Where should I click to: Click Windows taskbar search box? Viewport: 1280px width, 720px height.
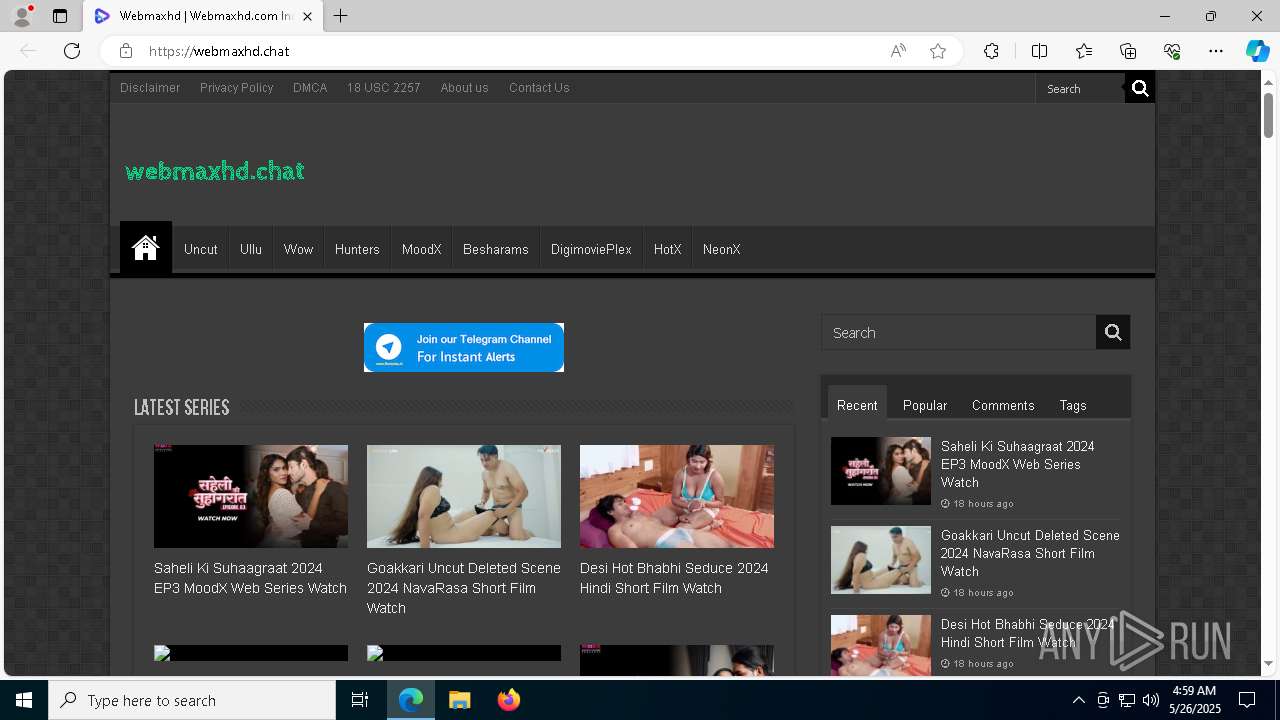[192, 700]
